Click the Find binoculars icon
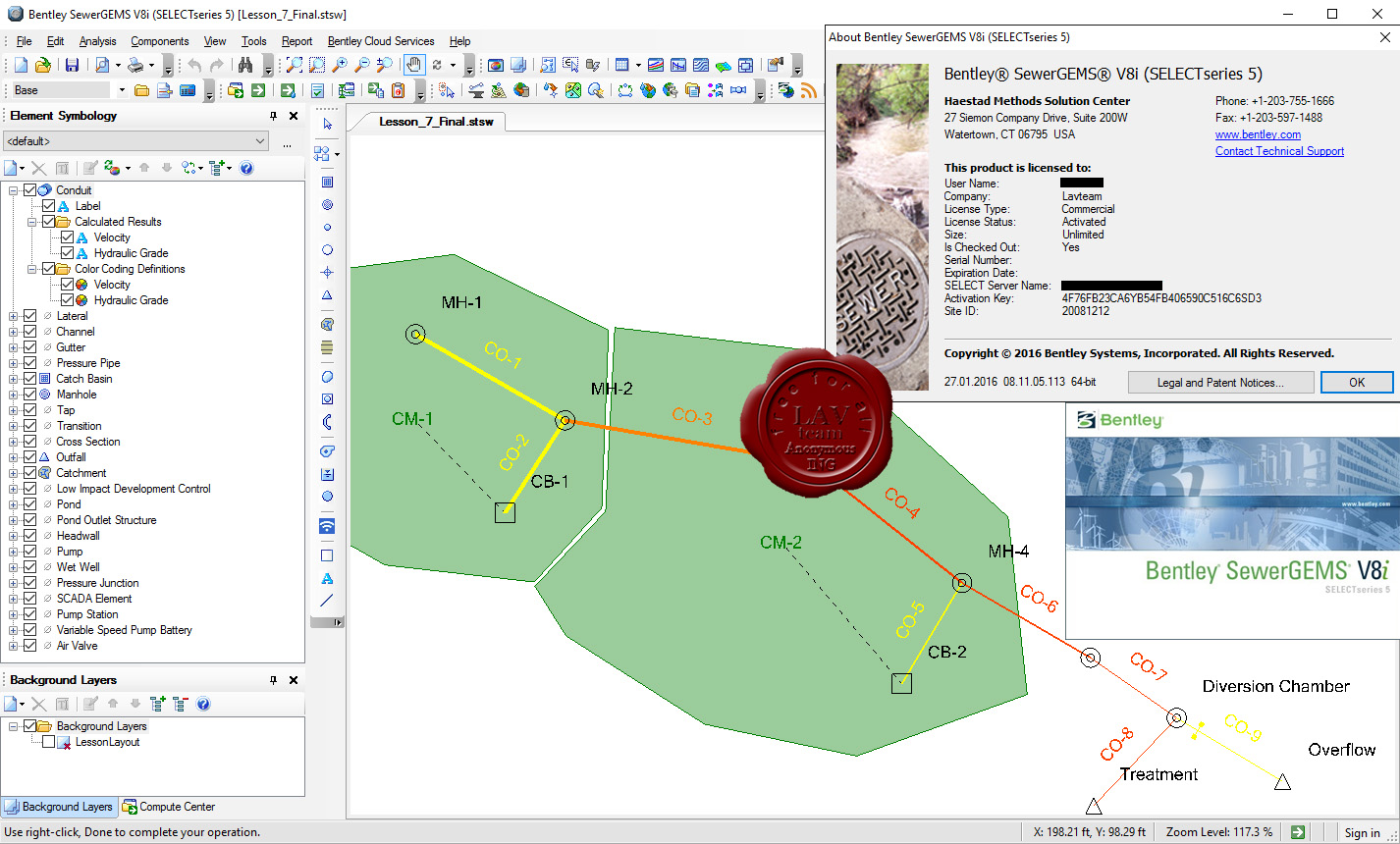Screen dimensions: 1400x844 point(243,66)
